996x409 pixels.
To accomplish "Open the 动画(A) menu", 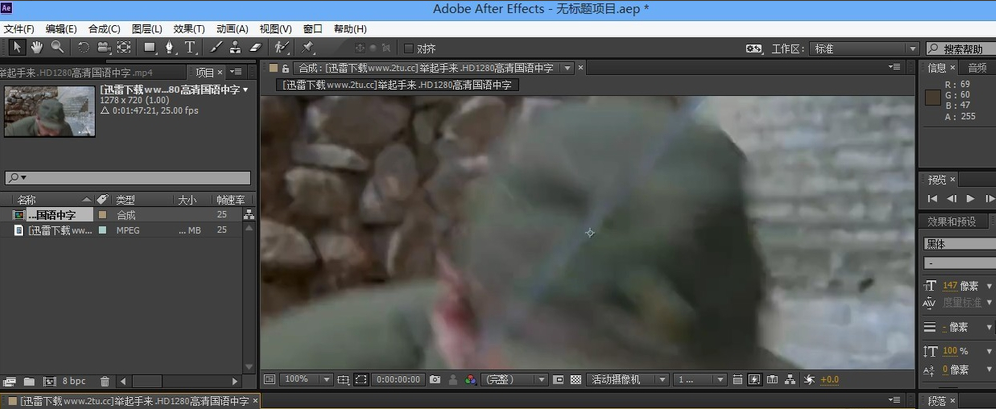I will (232, 29).
